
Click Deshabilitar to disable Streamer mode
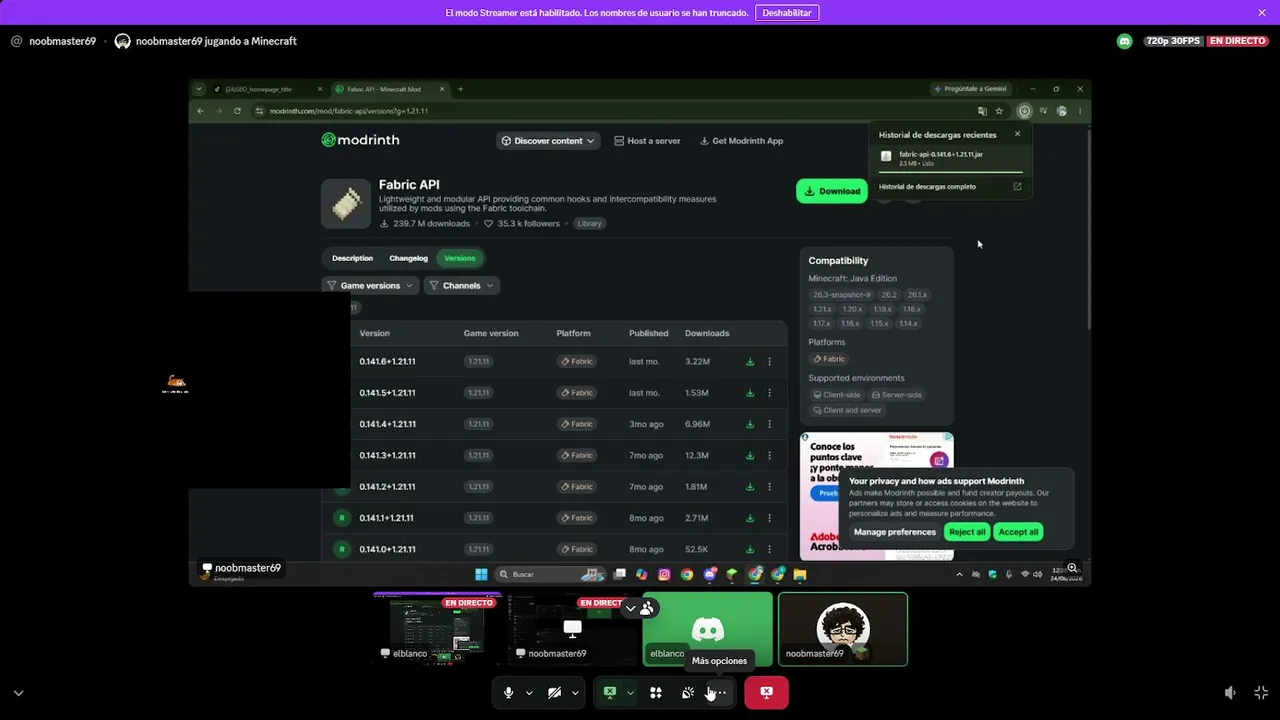coord(787,13)
